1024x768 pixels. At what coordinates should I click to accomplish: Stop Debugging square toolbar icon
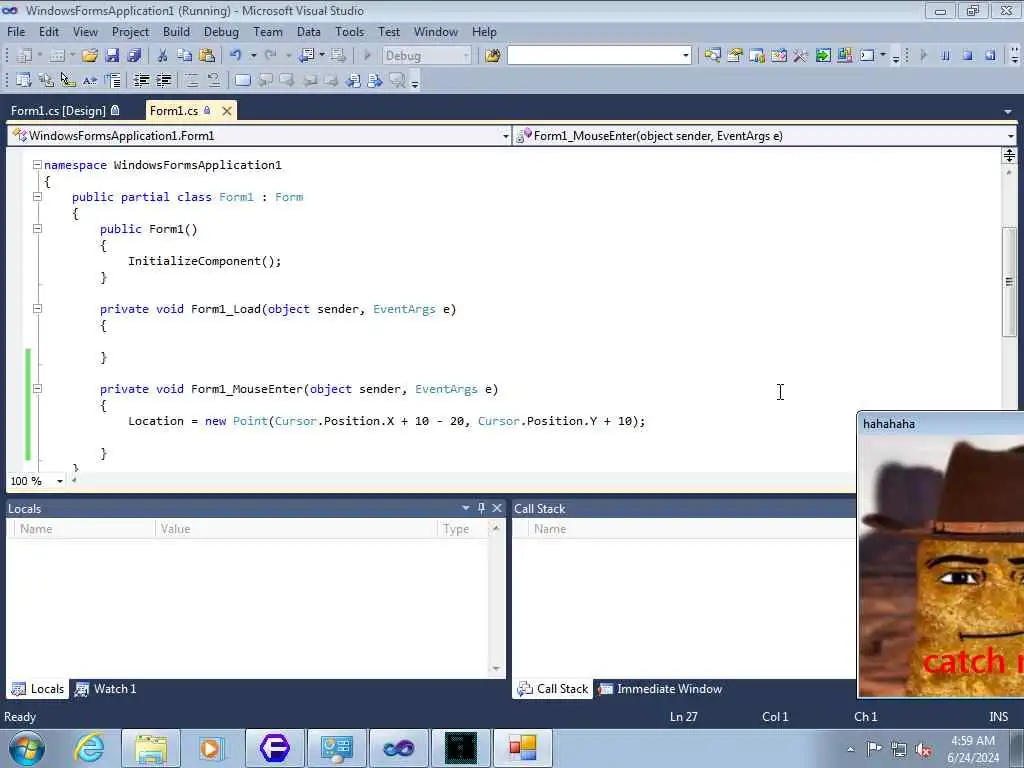point(968,56)
